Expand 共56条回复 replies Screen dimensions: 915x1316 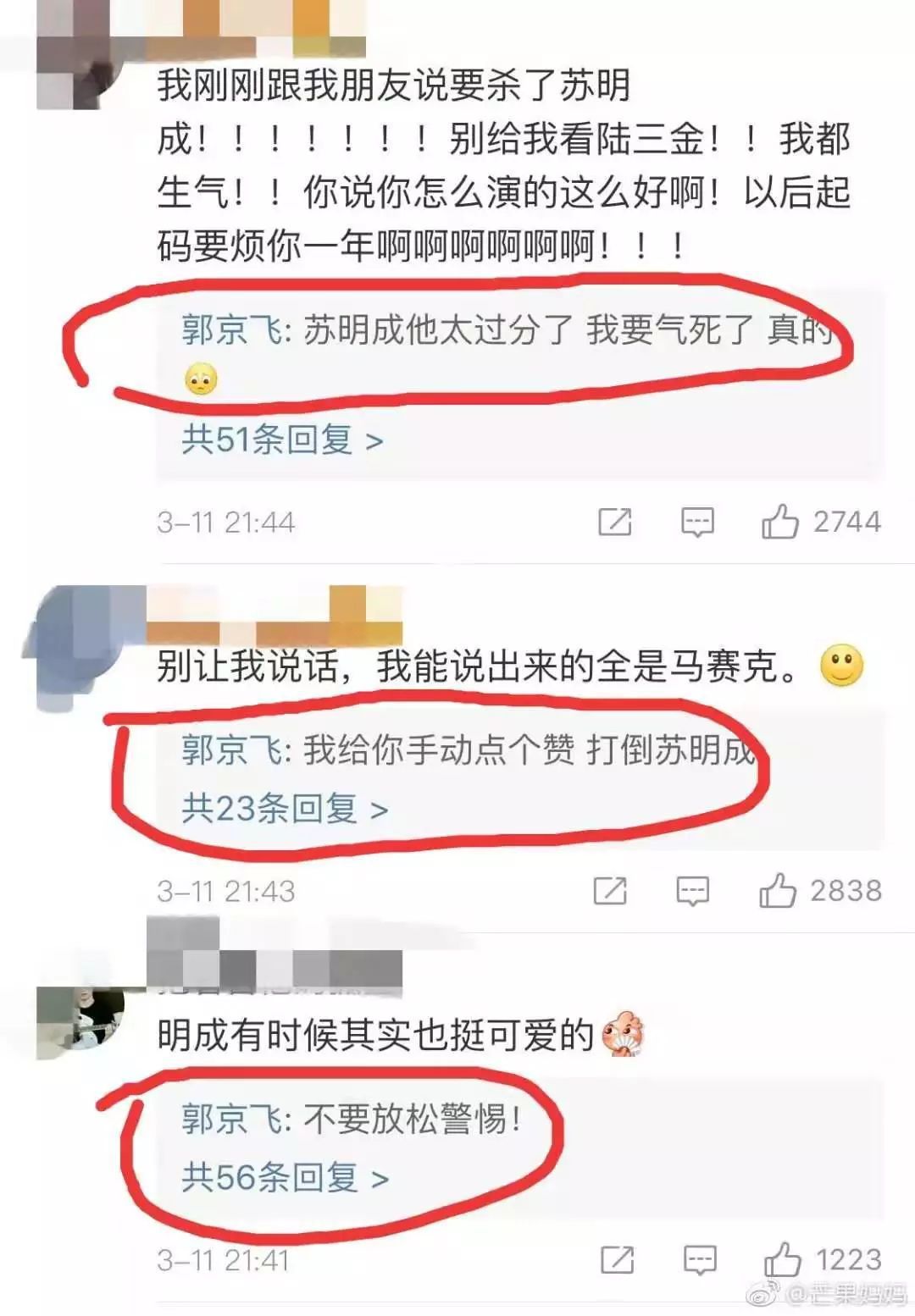286,1178
